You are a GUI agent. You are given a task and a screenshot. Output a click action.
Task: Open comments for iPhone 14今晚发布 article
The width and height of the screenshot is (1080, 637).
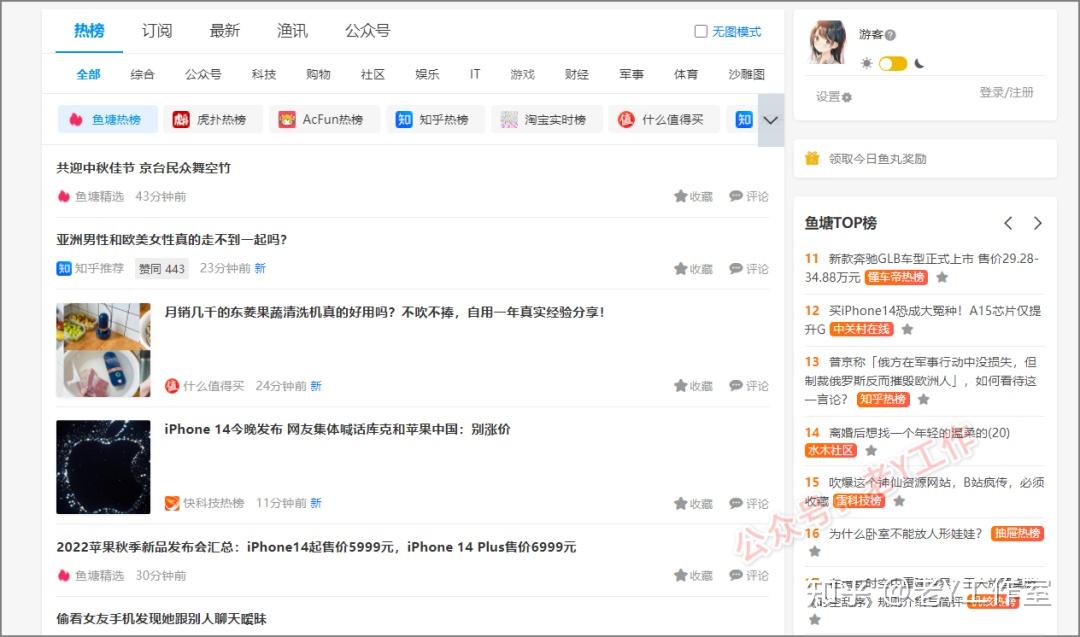(749, 503)
